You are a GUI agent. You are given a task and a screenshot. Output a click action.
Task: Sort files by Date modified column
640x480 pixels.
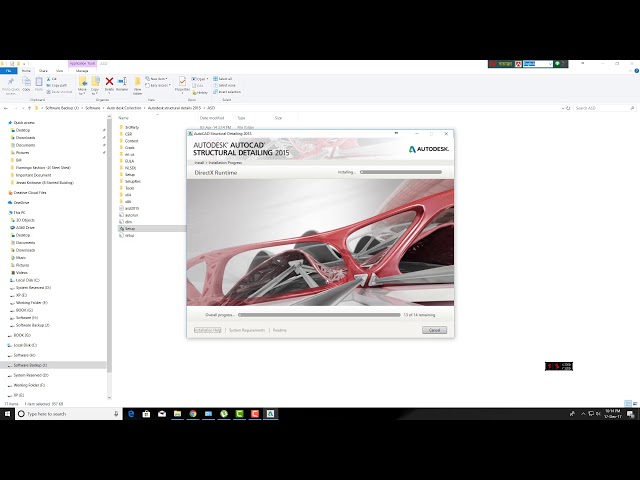212,118
